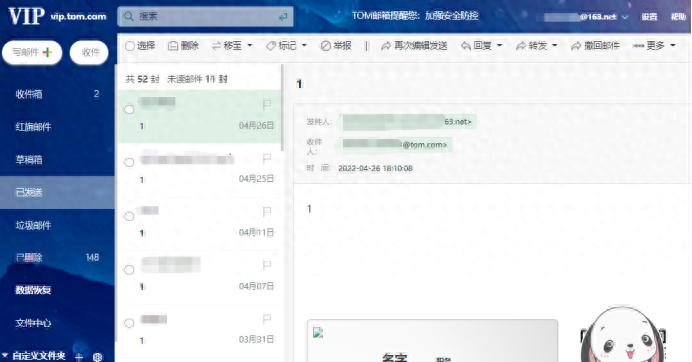The width and height of the screenshot is (692, 362).
Task: Open the mail dated 03月31日
Action: point(199,331)
